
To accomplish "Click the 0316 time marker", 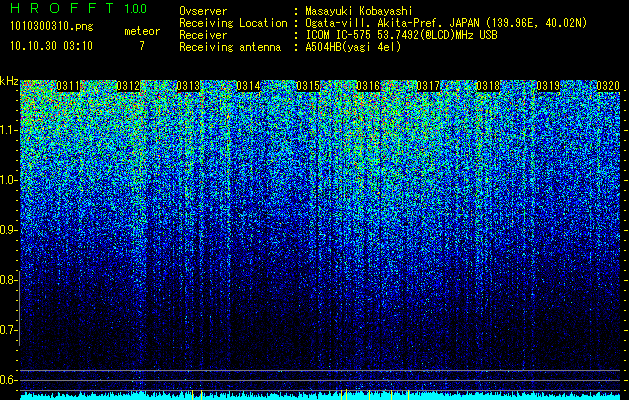I will 368,86.
